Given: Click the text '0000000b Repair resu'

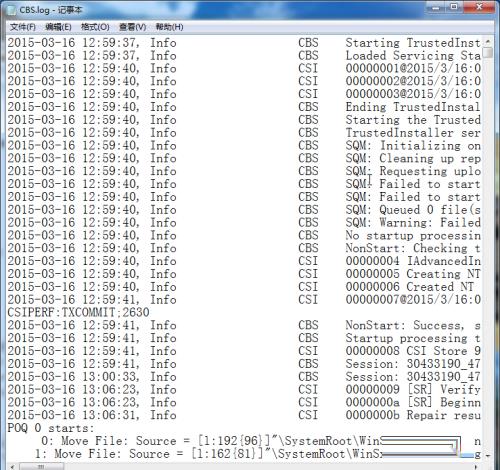Looking at the screenshot, I should (x=413, y=415).
